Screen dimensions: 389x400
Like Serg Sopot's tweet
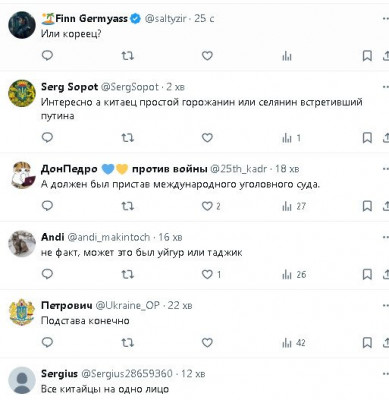(x=207, y=137)
